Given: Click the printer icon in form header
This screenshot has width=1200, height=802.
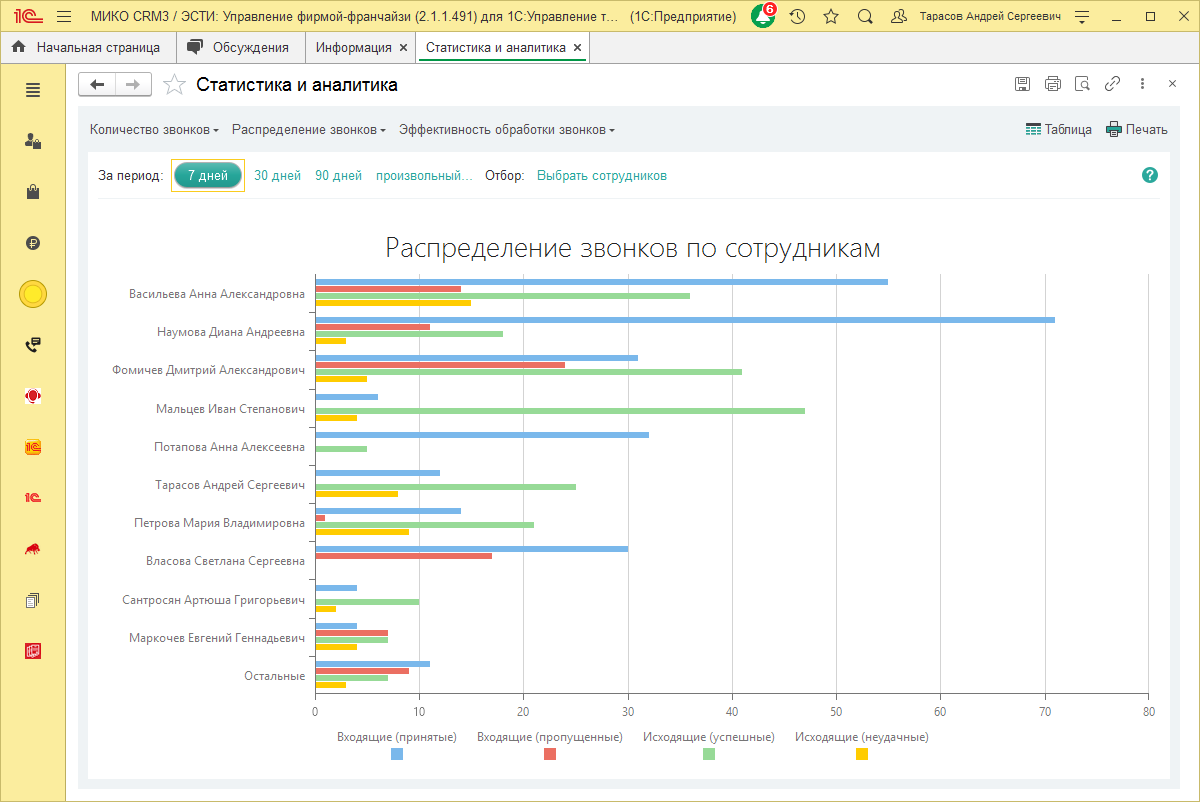Looking at the screenshot, I should (x=1052, y=85).
